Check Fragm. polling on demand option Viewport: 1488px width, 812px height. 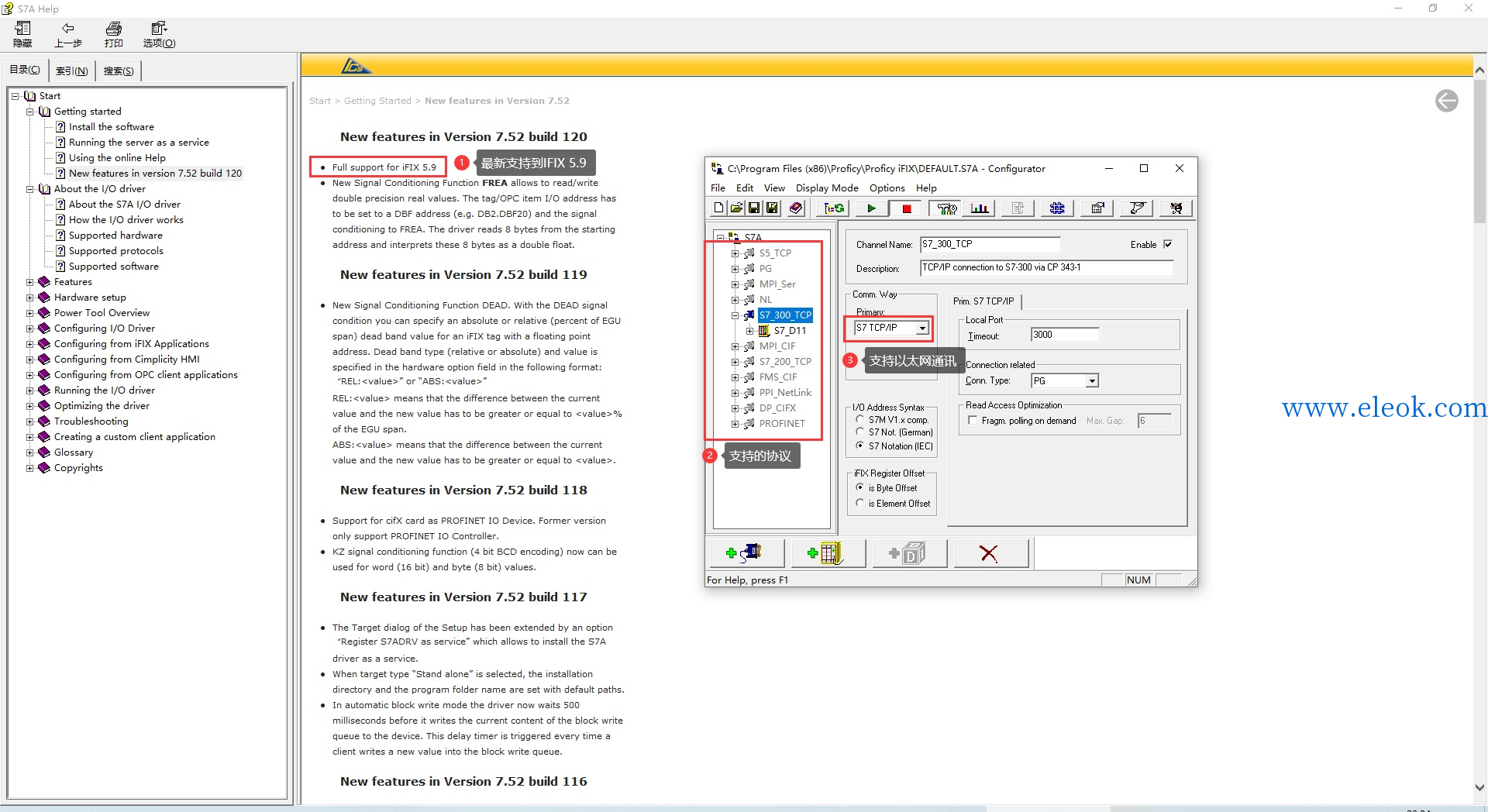tap(973, 421)
